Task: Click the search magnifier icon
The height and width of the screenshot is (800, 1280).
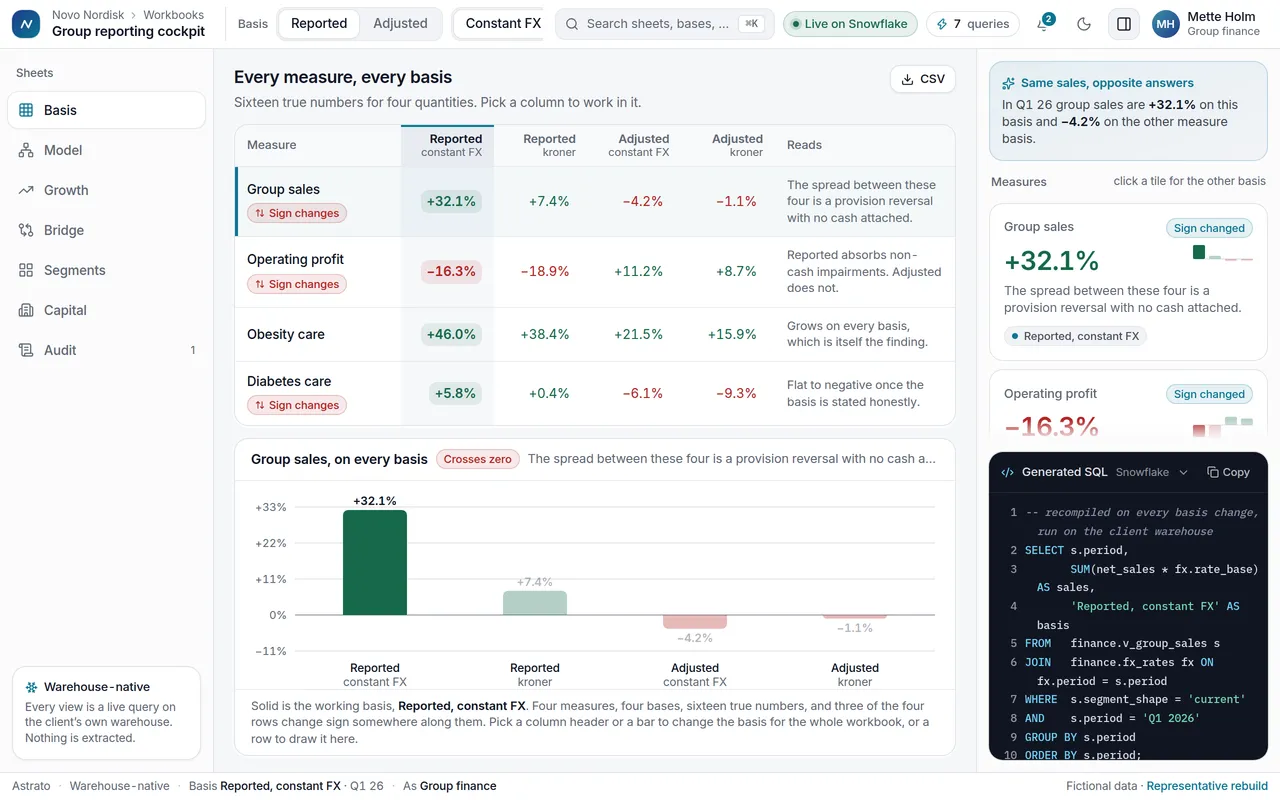Action: click(572, 24)
